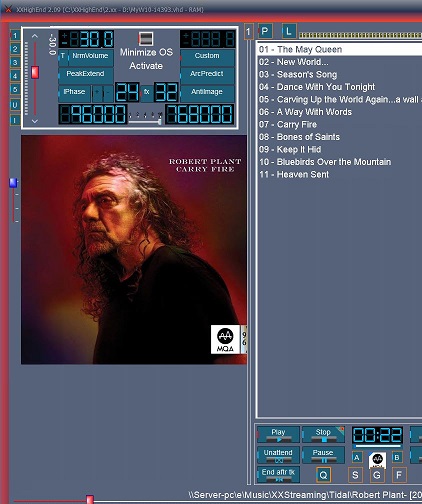Click the Unattend button

tap(278, 455)
